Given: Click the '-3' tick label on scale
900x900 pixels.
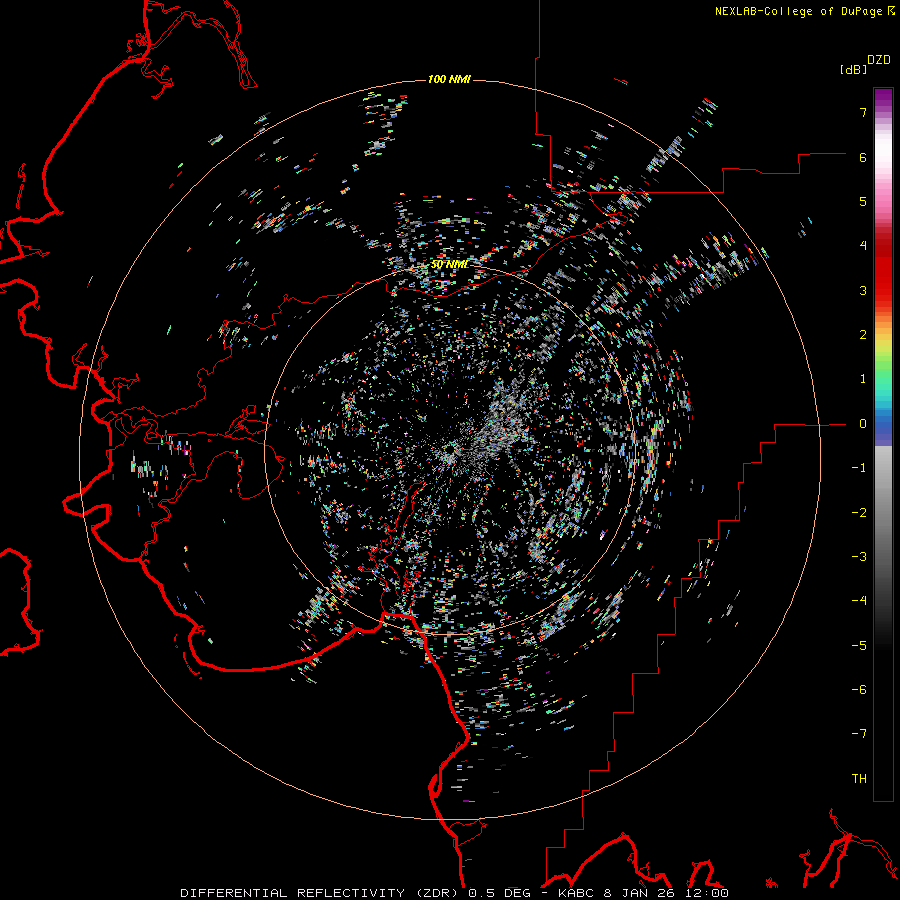Looking at the screenshot, I should point(859,557).
